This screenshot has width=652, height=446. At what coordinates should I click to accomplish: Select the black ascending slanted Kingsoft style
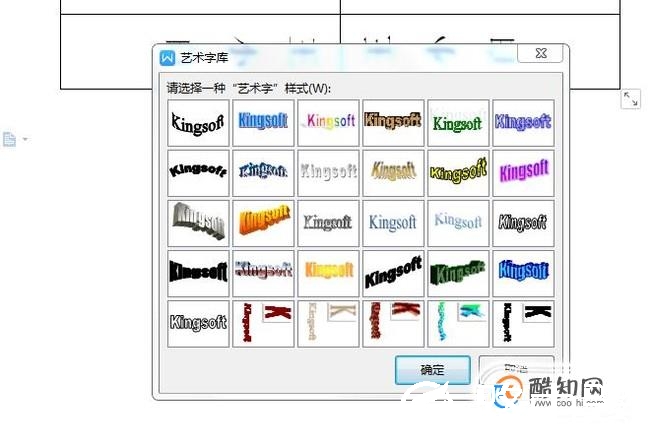pyautogui.click(x=393, y=274)
